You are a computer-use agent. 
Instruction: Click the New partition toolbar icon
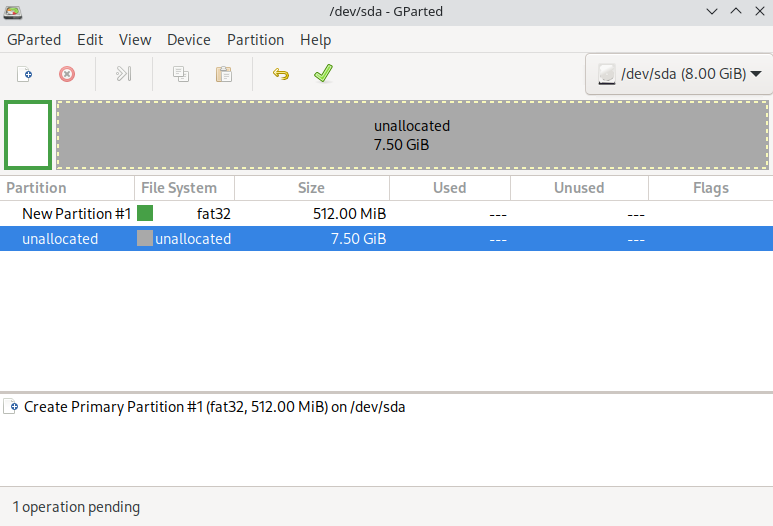(25, 74)
